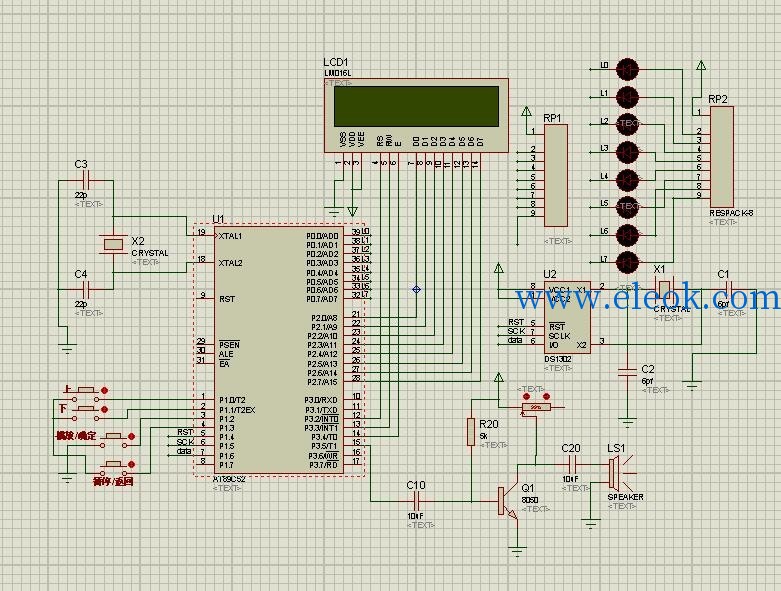The width and height of the screenshot is (781, 591).
Task: Toggle the 播放/确定 button latch dot
Action: (x=131, y=436)
